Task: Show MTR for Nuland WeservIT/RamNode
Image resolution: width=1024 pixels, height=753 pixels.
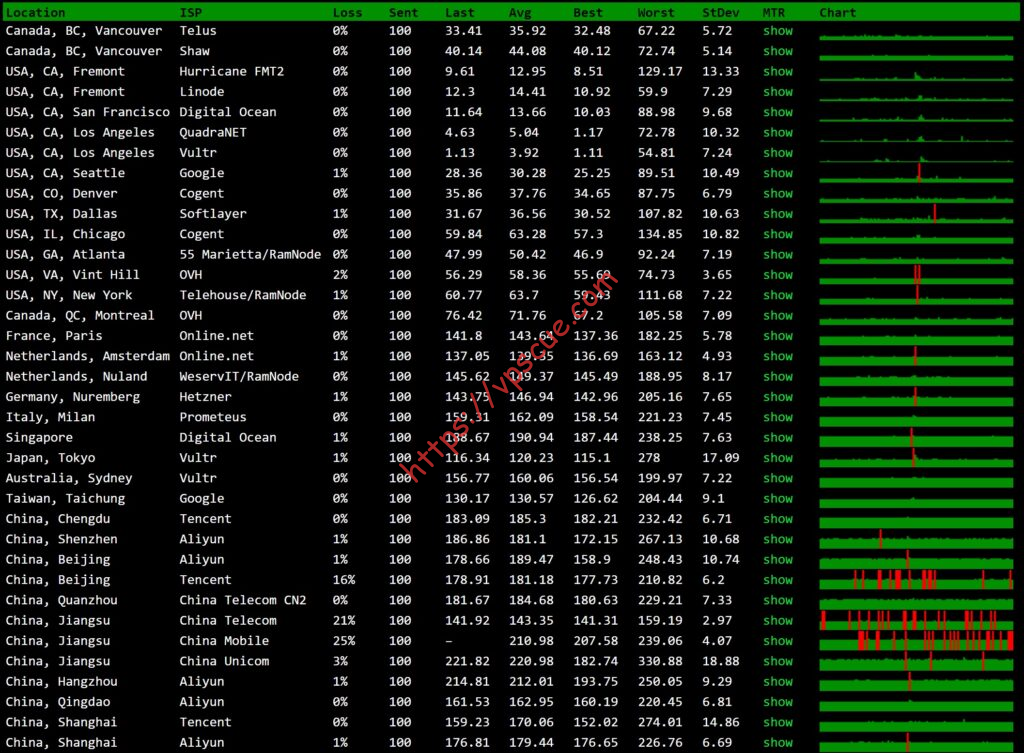Action: tap(778, 376)
